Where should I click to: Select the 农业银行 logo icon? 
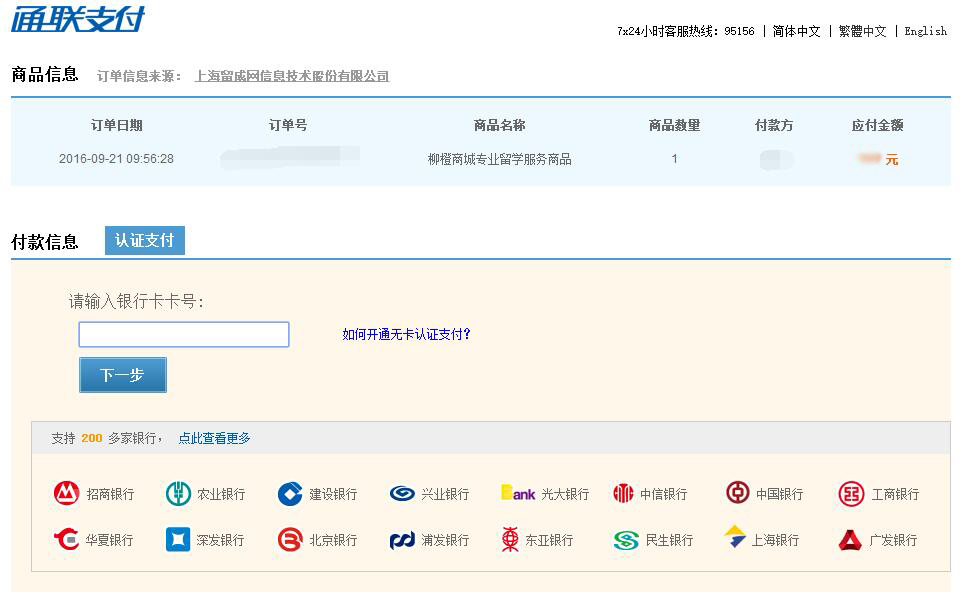(x=178, y=493)
